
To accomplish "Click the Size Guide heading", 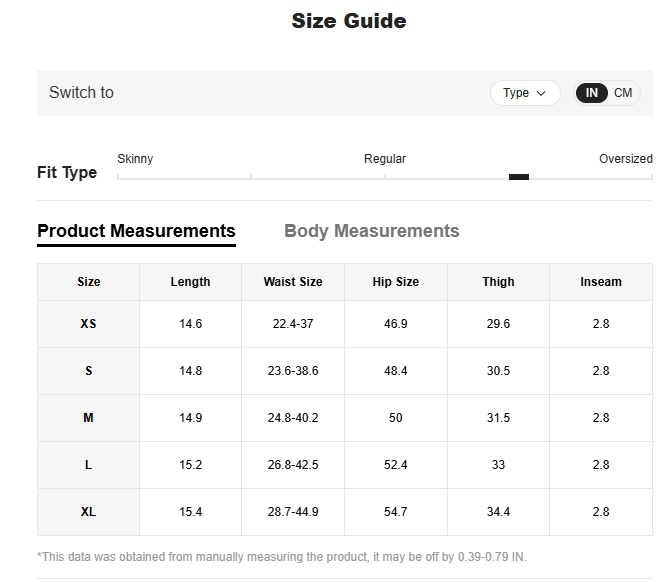I will pos(349,21).
